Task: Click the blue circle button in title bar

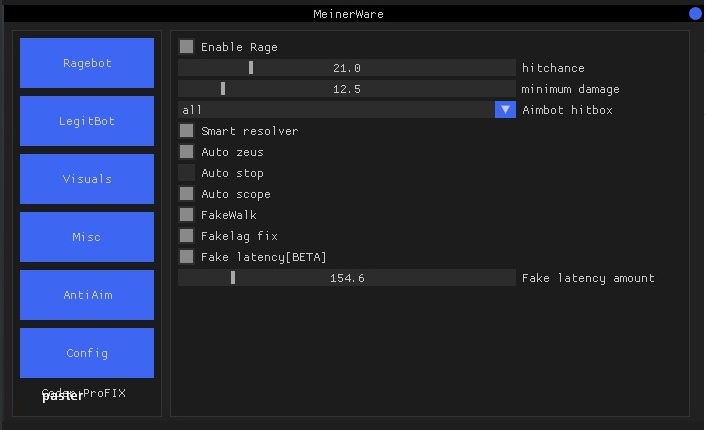Action: [x=695, y=13]
